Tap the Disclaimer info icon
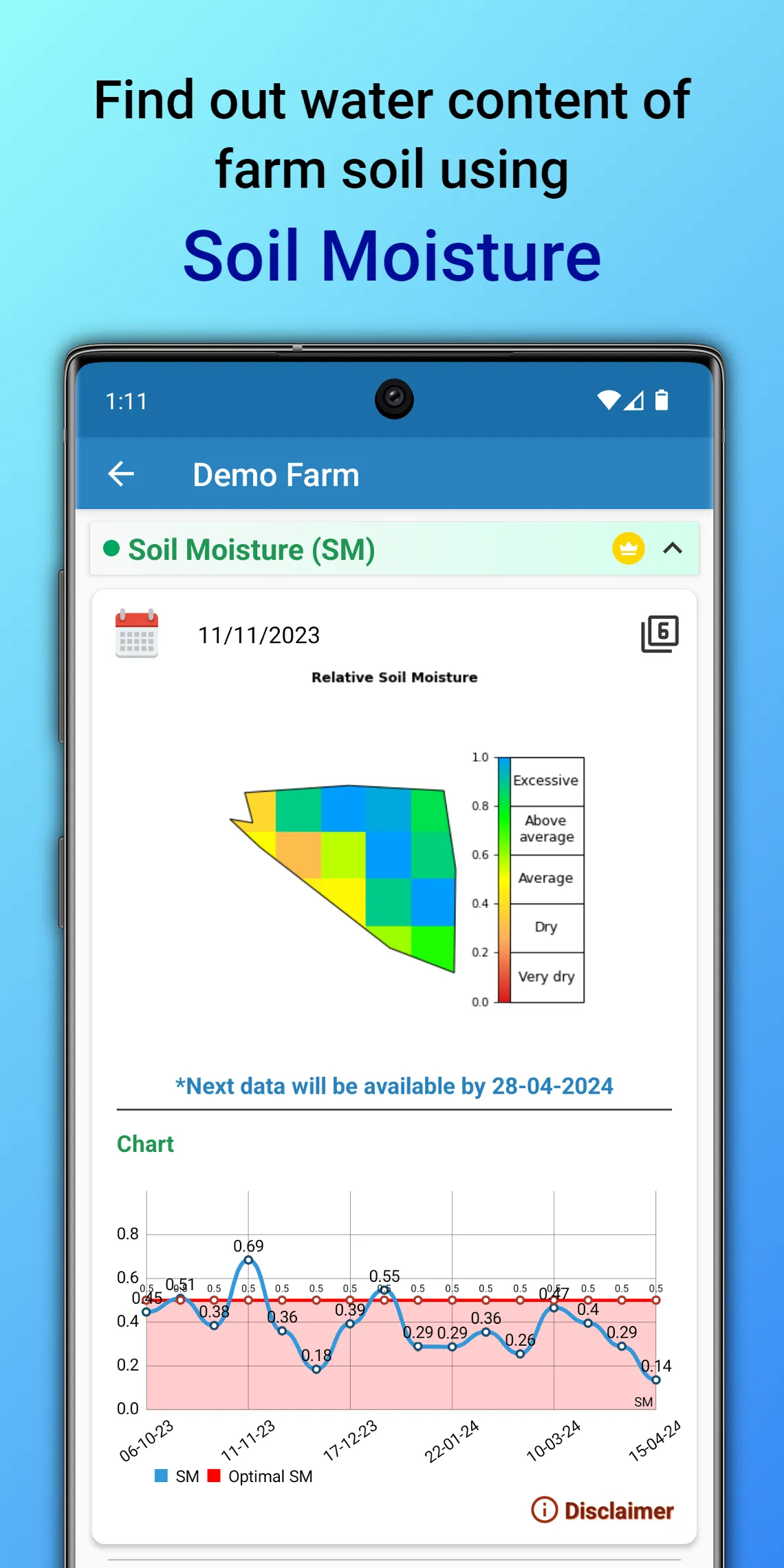The width and height of the screenshot is (784, 1568). (545, 1510)
